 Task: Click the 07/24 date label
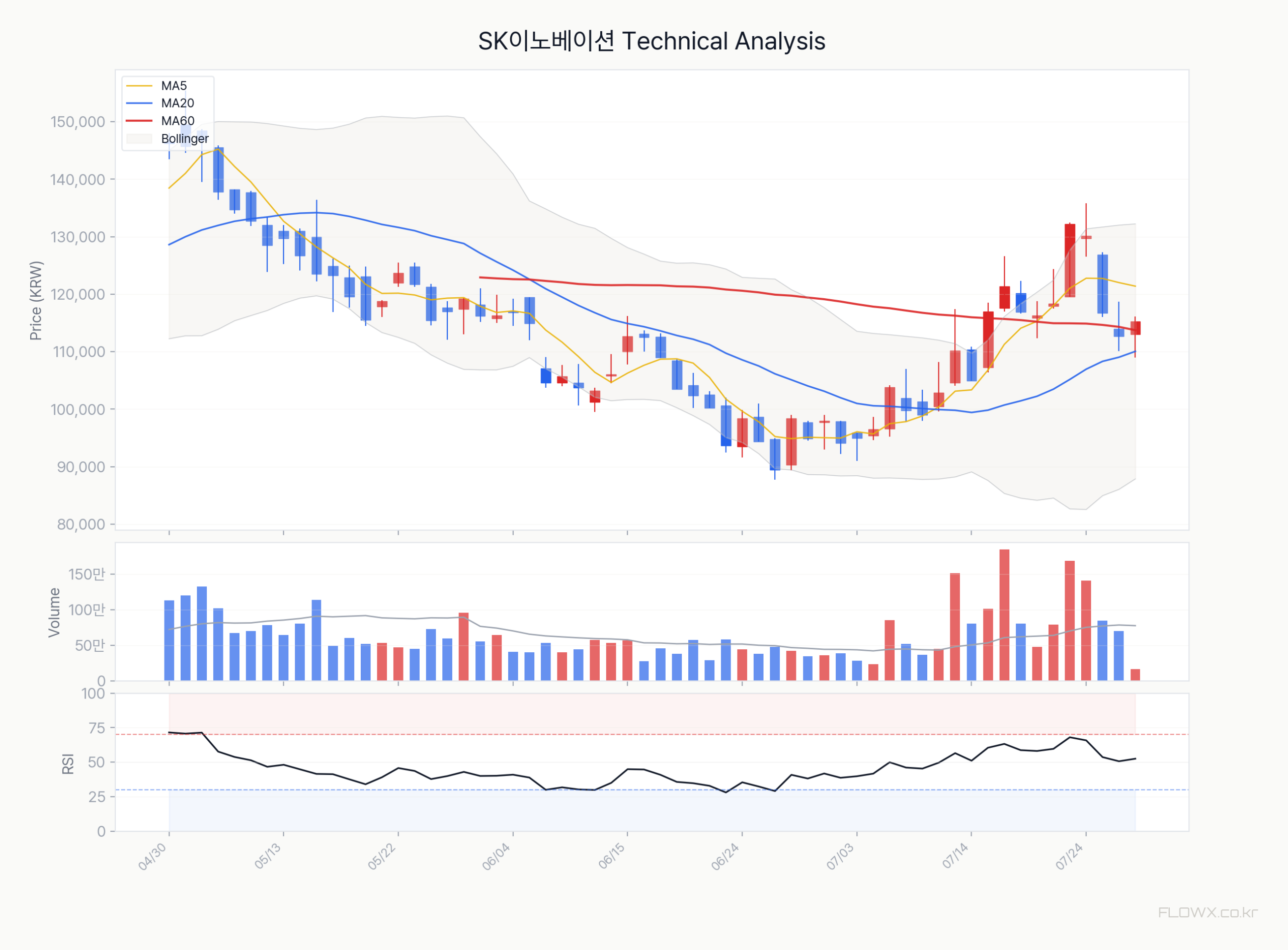[1070, 856]
